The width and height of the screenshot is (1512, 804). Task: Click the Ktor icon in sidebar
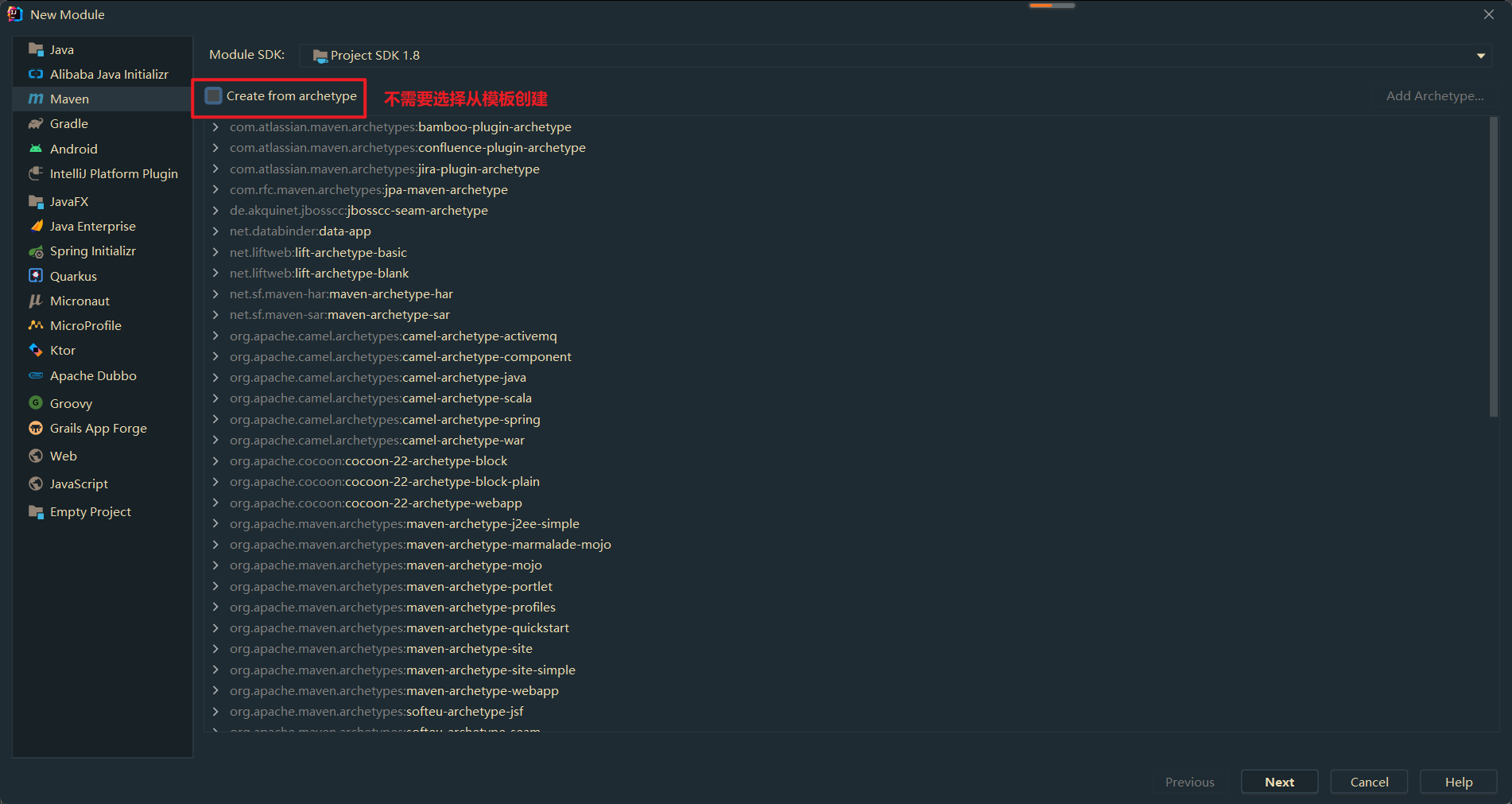tap(36, 350)
